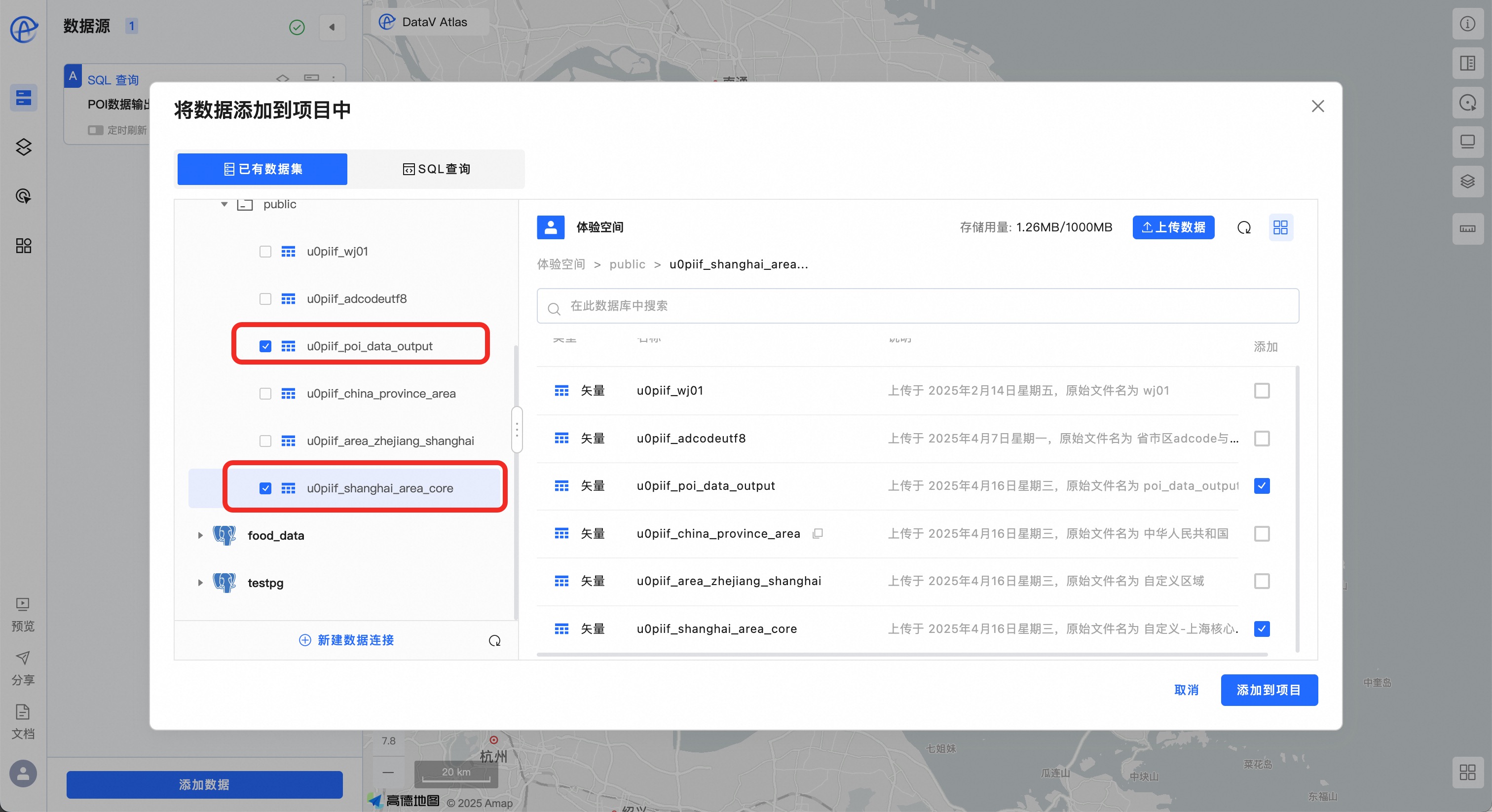Collapse the public schema folder

[x=224, y=204]
